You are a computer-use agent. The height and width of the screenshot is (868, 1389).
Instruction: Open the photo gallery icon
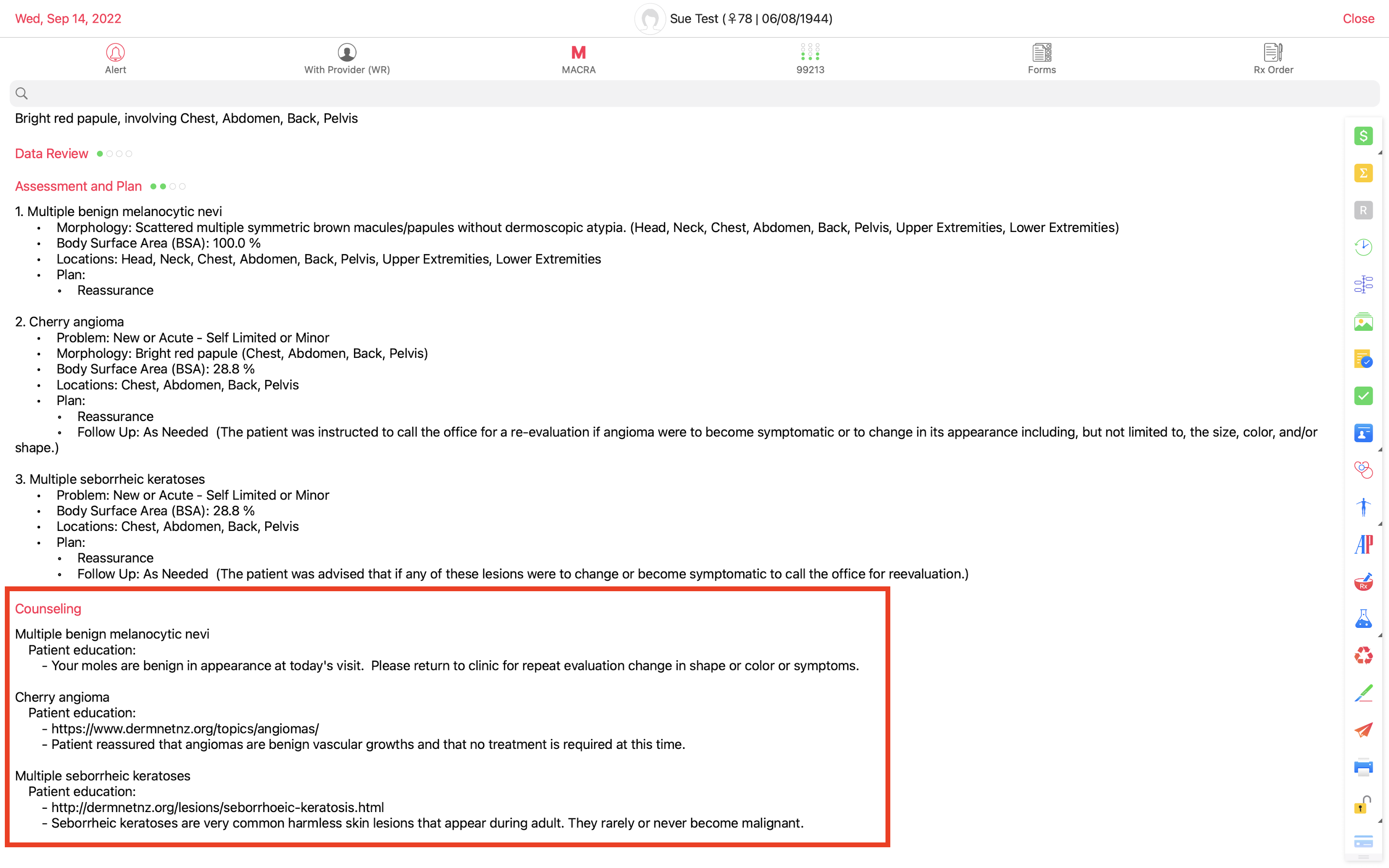1363,322
